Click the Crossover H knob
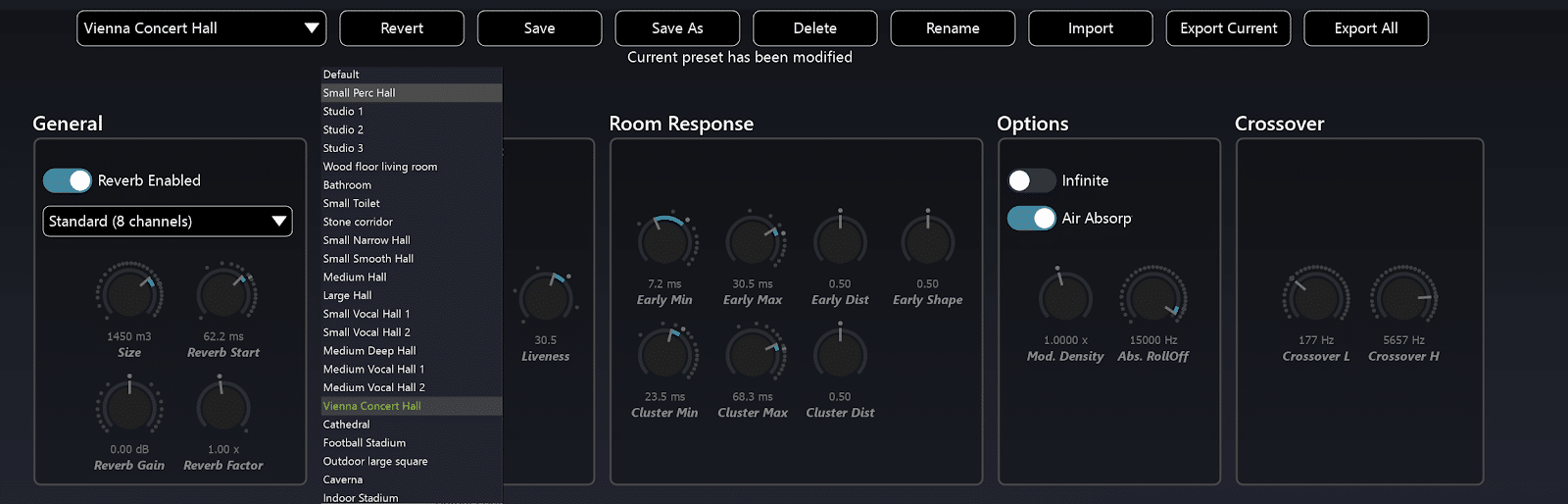Image resolution: width=1568 pixels, height=504 pixels. 1403,297
